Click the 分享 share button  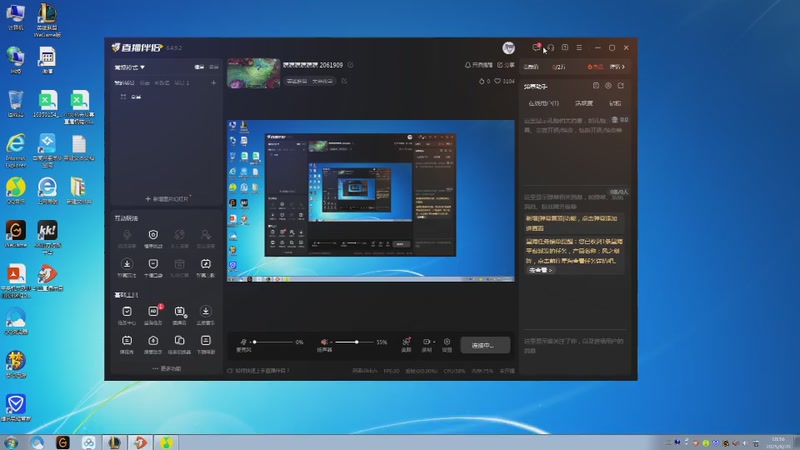(506, 65)
